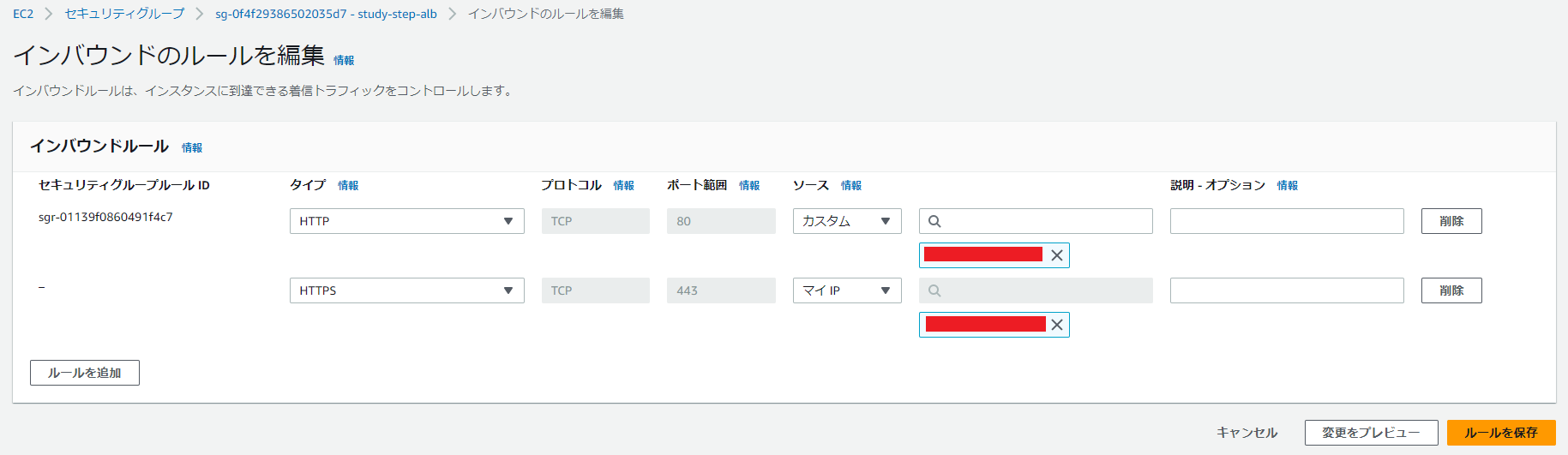1568x455 pixels.
Task: Expand the カスタム source dropdown
Action: click(x=847, y=221)
